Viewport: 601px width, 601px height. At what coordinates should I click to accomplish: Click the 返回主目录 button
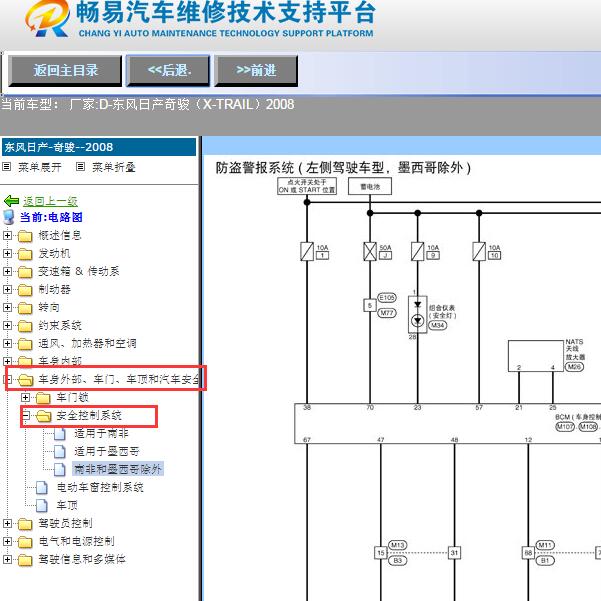point(65,71)
